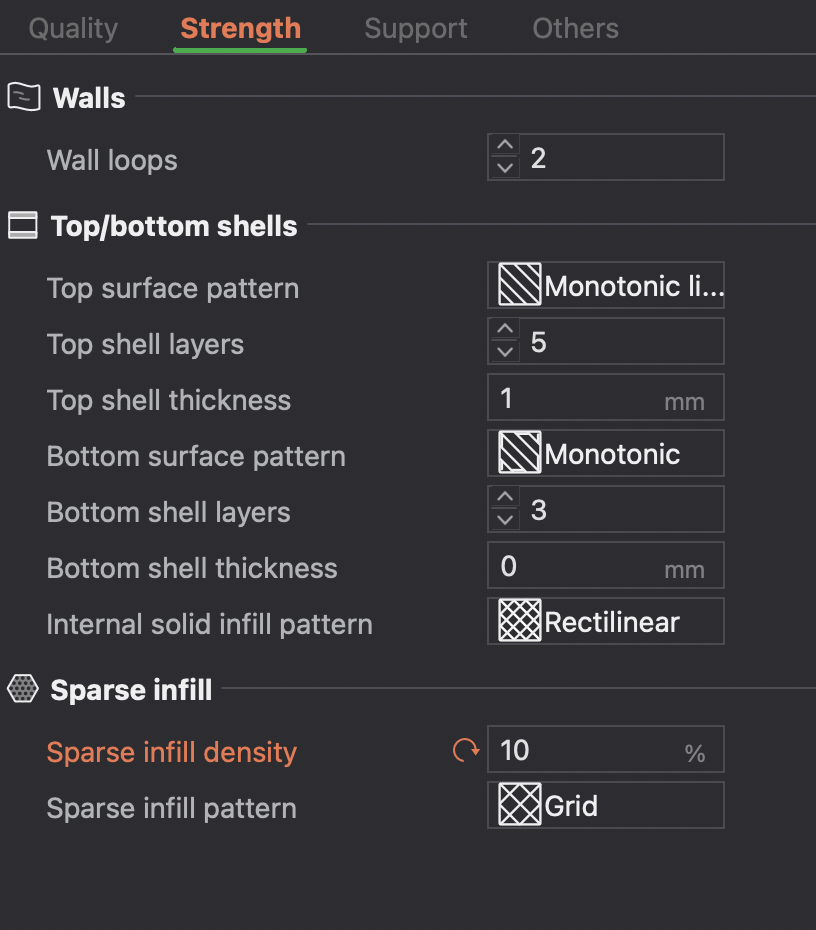Click the Walls section icon
816x930 pixels.
[23, 97]
